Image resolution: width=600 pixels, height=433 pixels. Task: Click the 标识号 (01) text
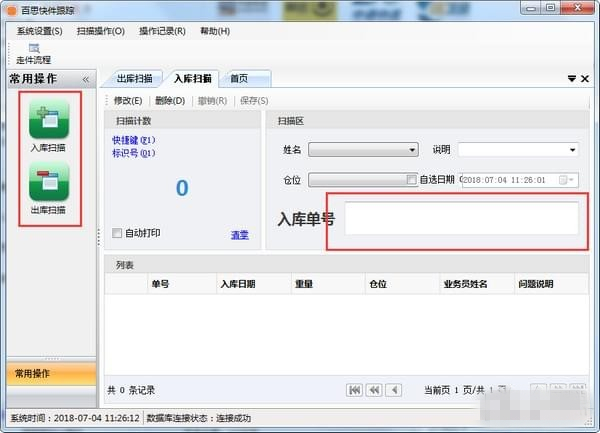coord(134,153)
